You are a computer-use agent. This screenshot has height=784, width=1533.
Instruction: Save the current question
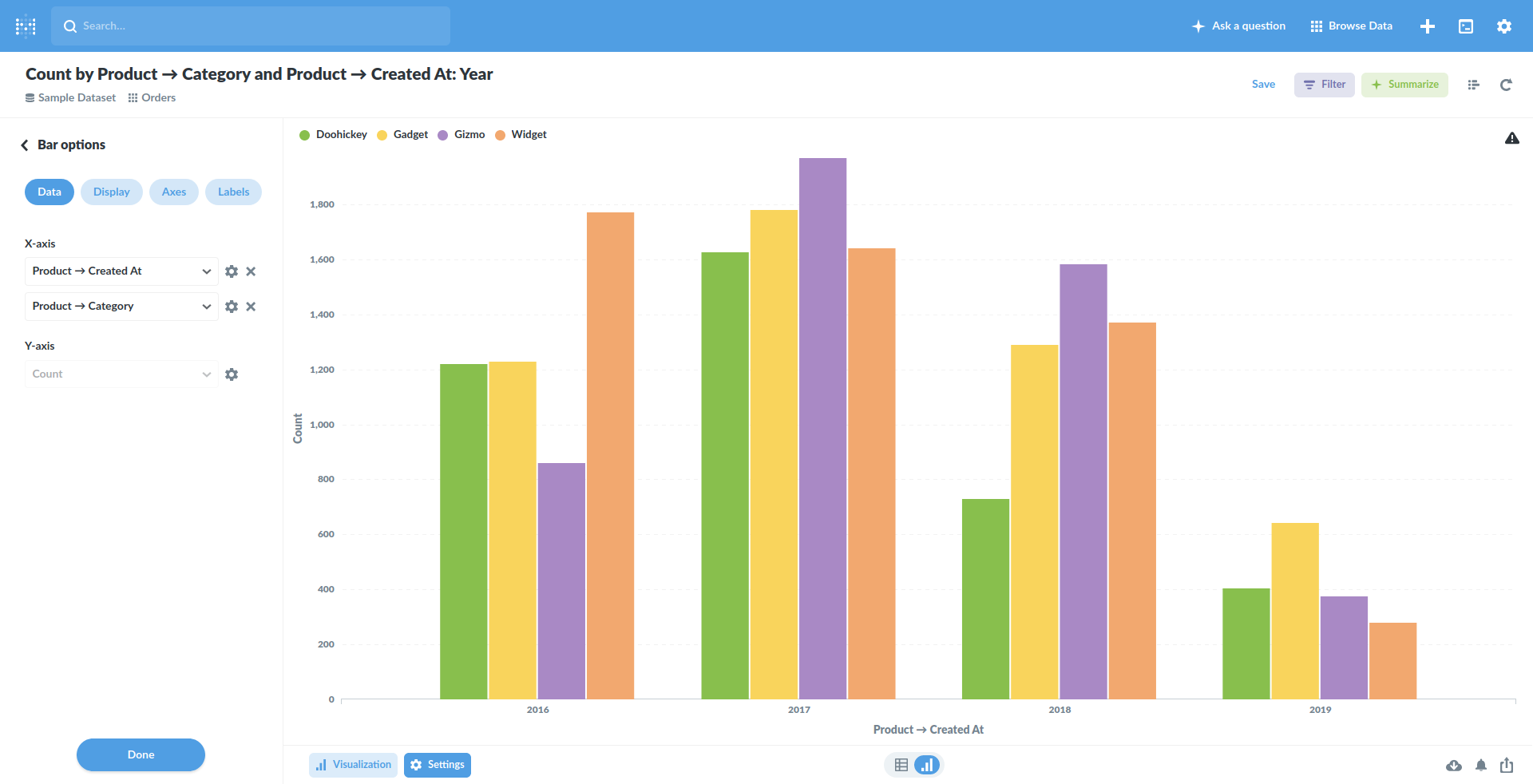click(x=1263, y=84)
